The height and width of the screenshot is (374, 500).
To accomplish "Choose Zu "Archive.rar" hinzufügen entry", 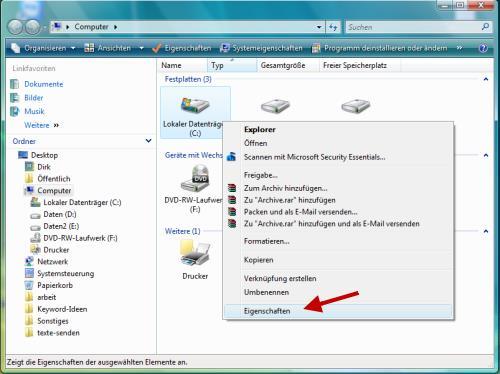I will (338, 200).
